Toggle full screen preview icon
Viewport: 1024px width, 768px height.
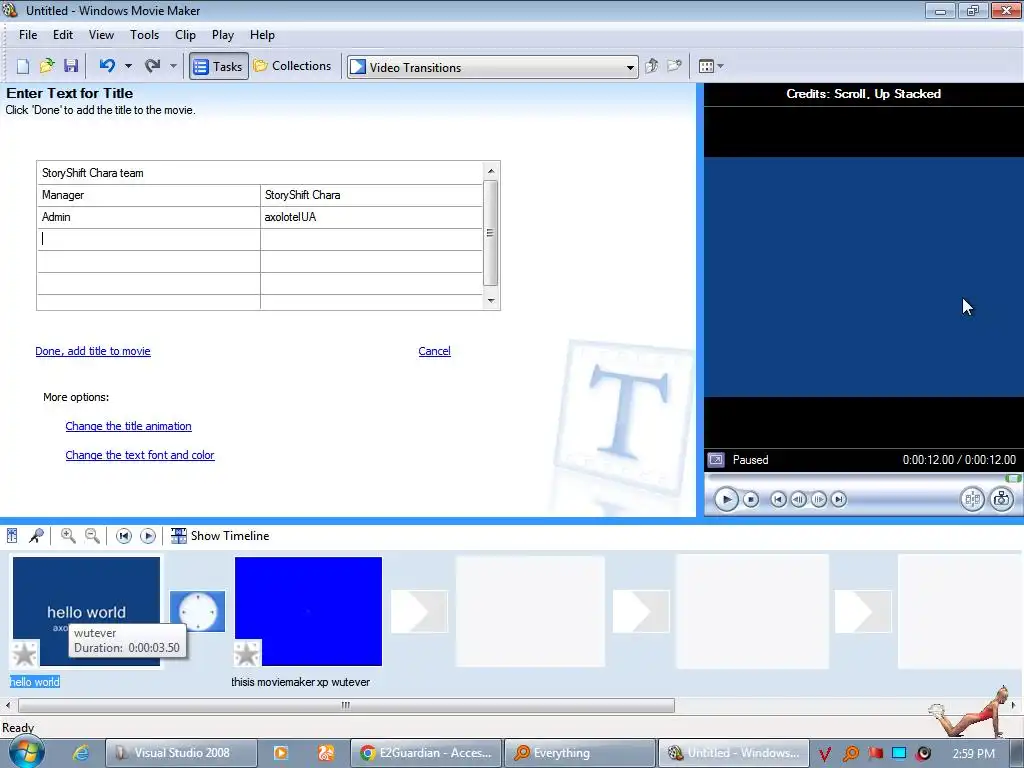pyautogui.click(x=716, y=460)
